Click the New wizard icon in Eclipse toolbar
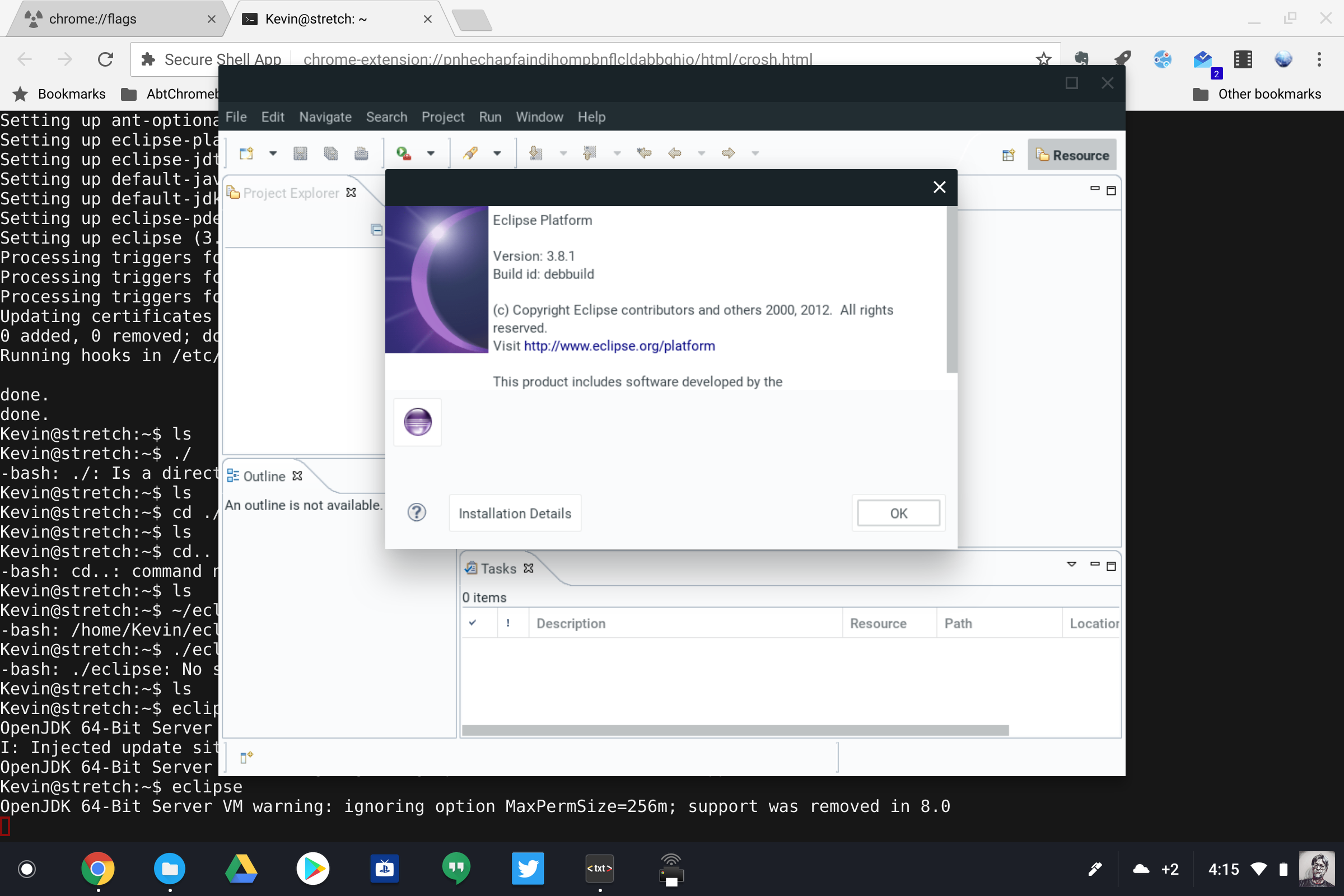This screenshot has height=896, width=1344. coord(246,153)
